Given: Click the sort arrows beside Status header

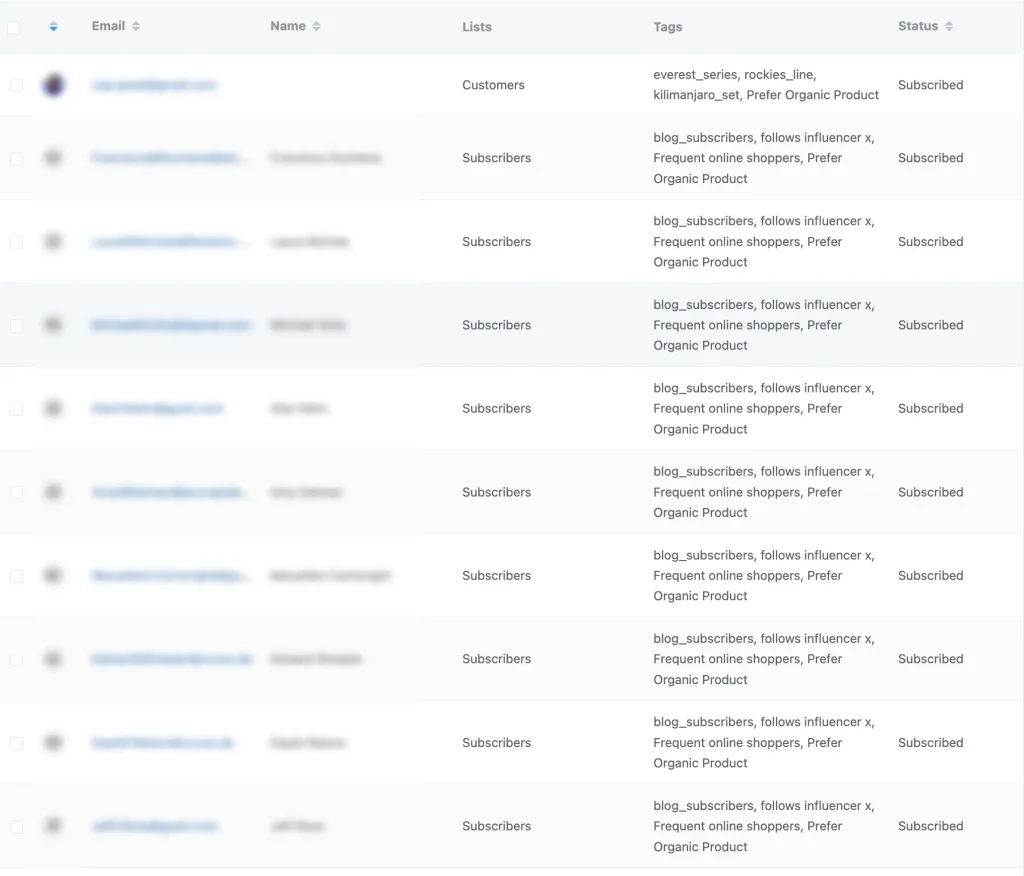Looking at the screenshot, I should coord(949,26).
